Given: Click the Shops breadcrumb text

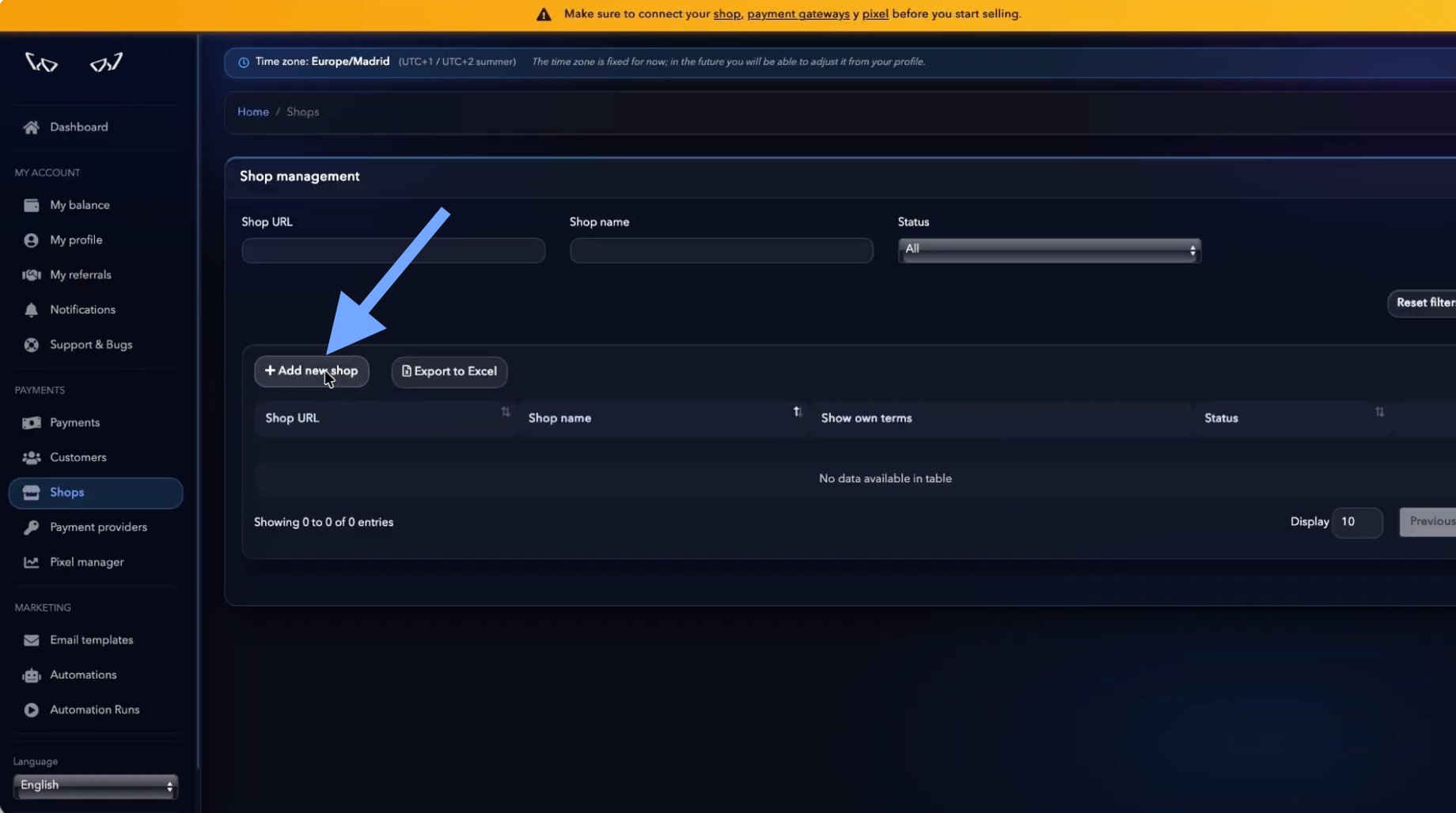Looking at the screenshot, I should 303,112.
